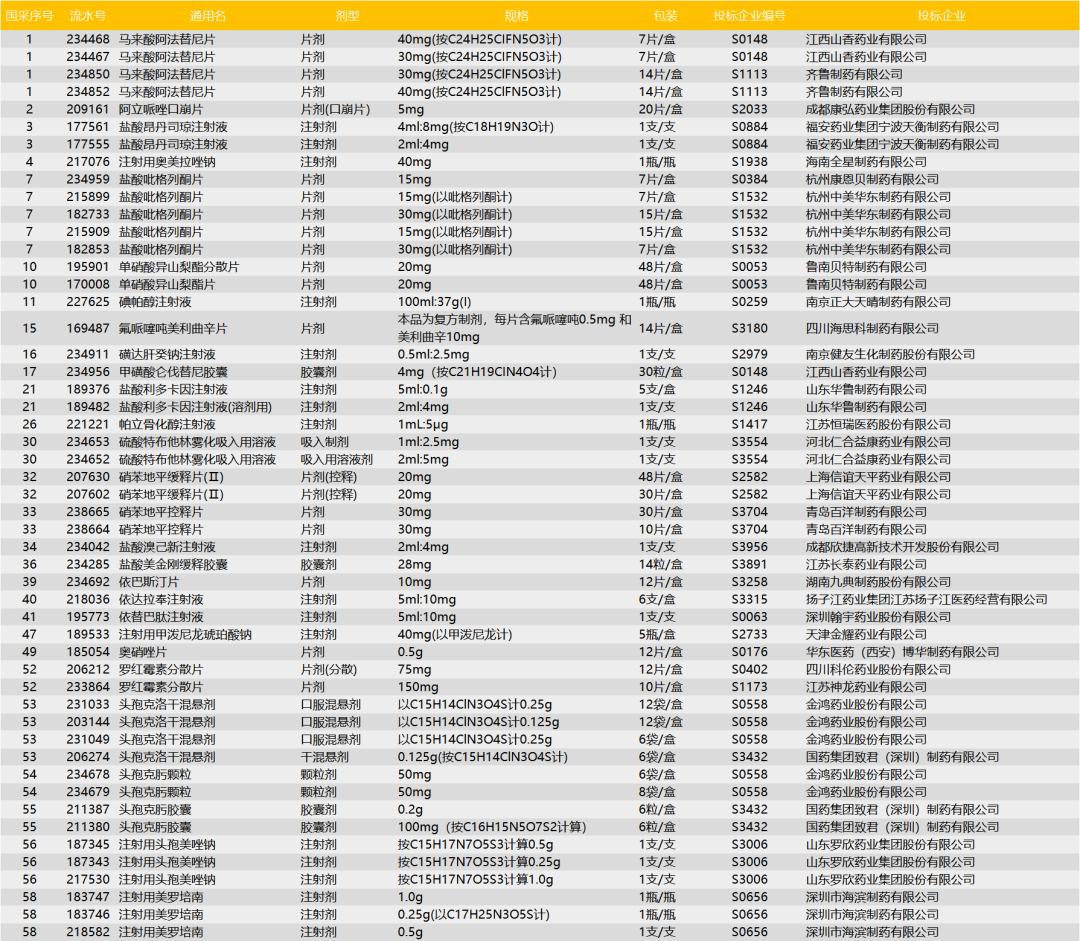Click company 成都欣捷高新技术开发股份有限公司
Viewport: 1080px width, 941px height.
(902, 547)
